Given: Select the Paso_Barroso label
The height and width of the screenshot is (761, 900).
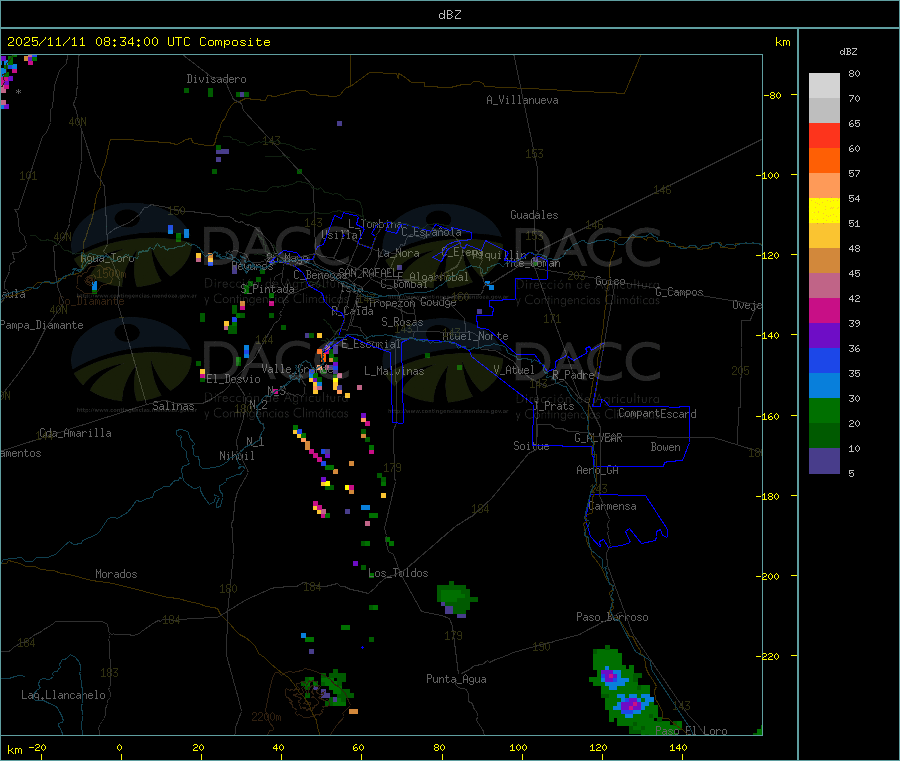Looking at the screenshot, I should [x=612, y=617].
